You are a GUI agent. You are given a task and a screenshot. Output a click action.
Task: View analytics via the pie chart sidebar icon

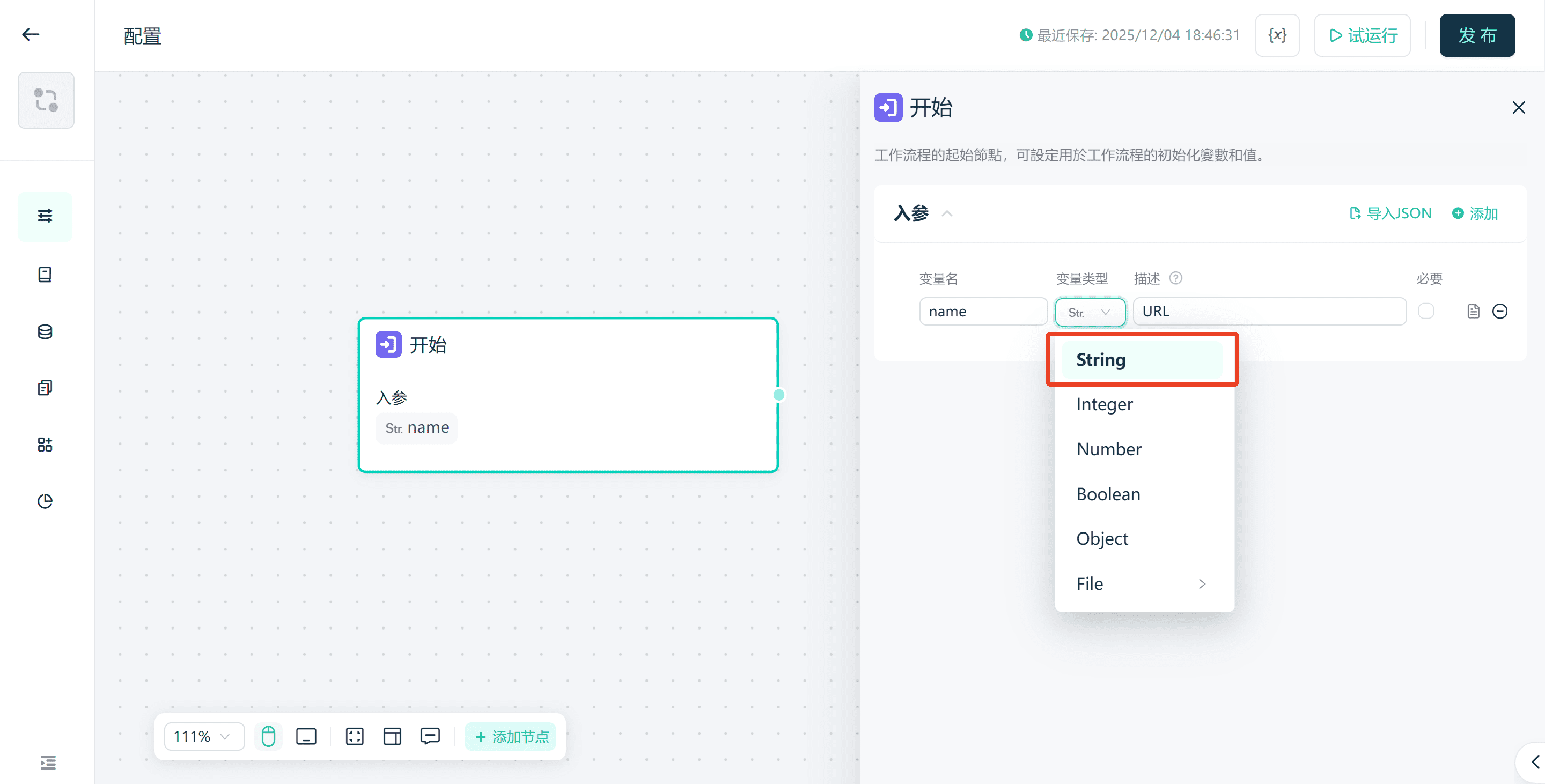45,501
